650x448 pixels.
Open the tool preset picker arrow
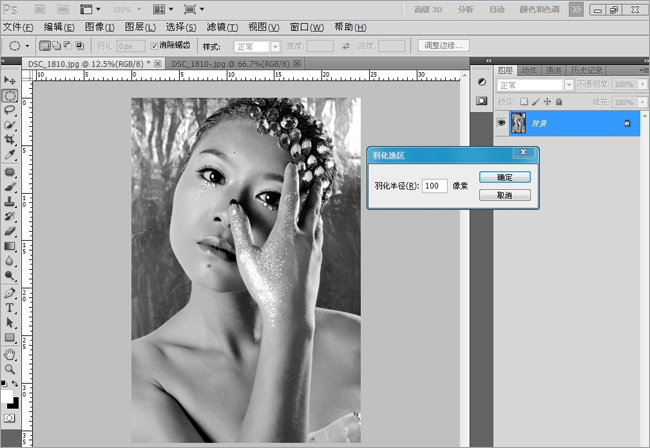click(27, 46)
